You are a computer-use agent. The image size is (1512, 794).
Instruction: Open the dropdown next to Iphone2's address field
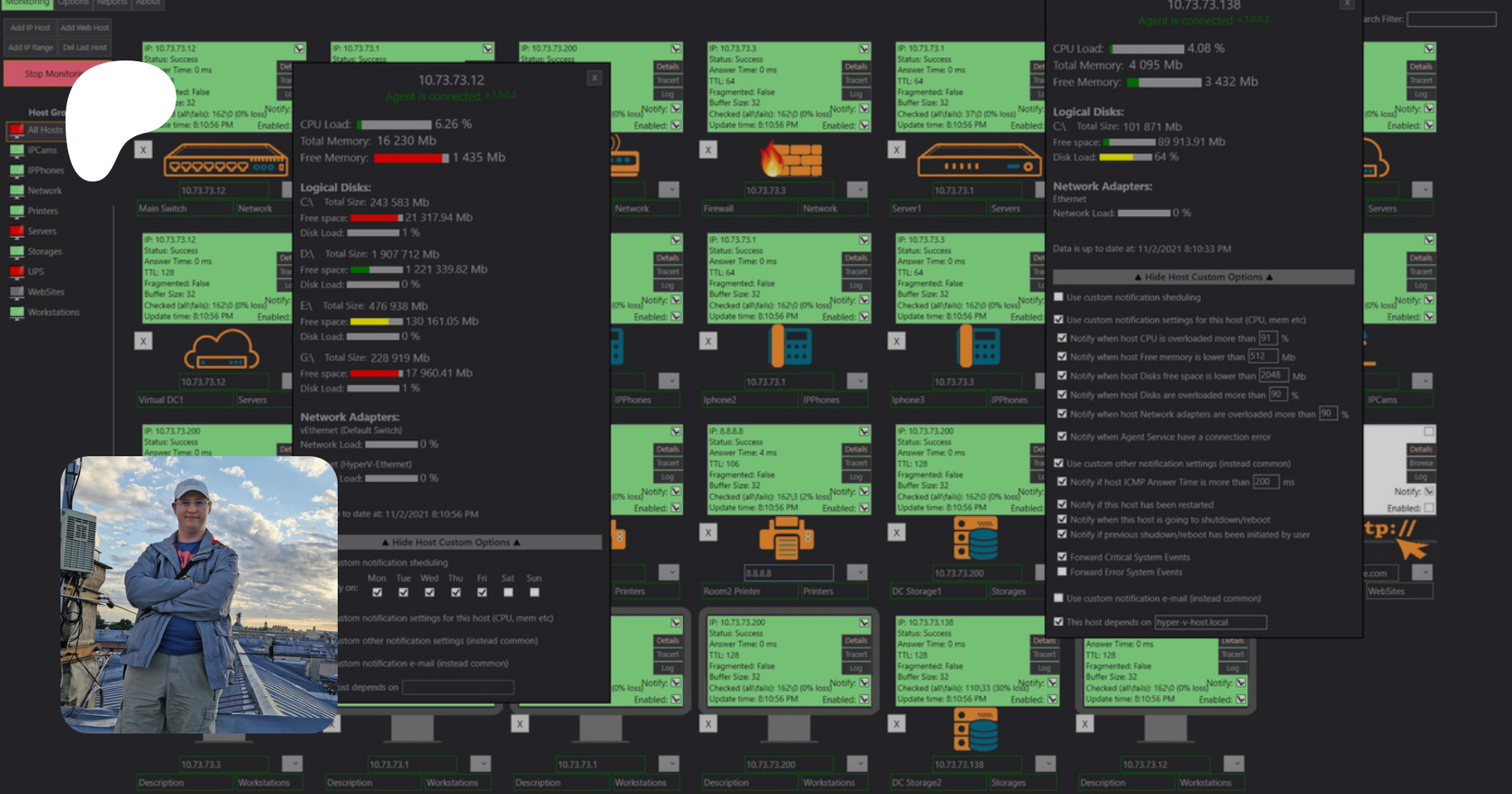857,381
